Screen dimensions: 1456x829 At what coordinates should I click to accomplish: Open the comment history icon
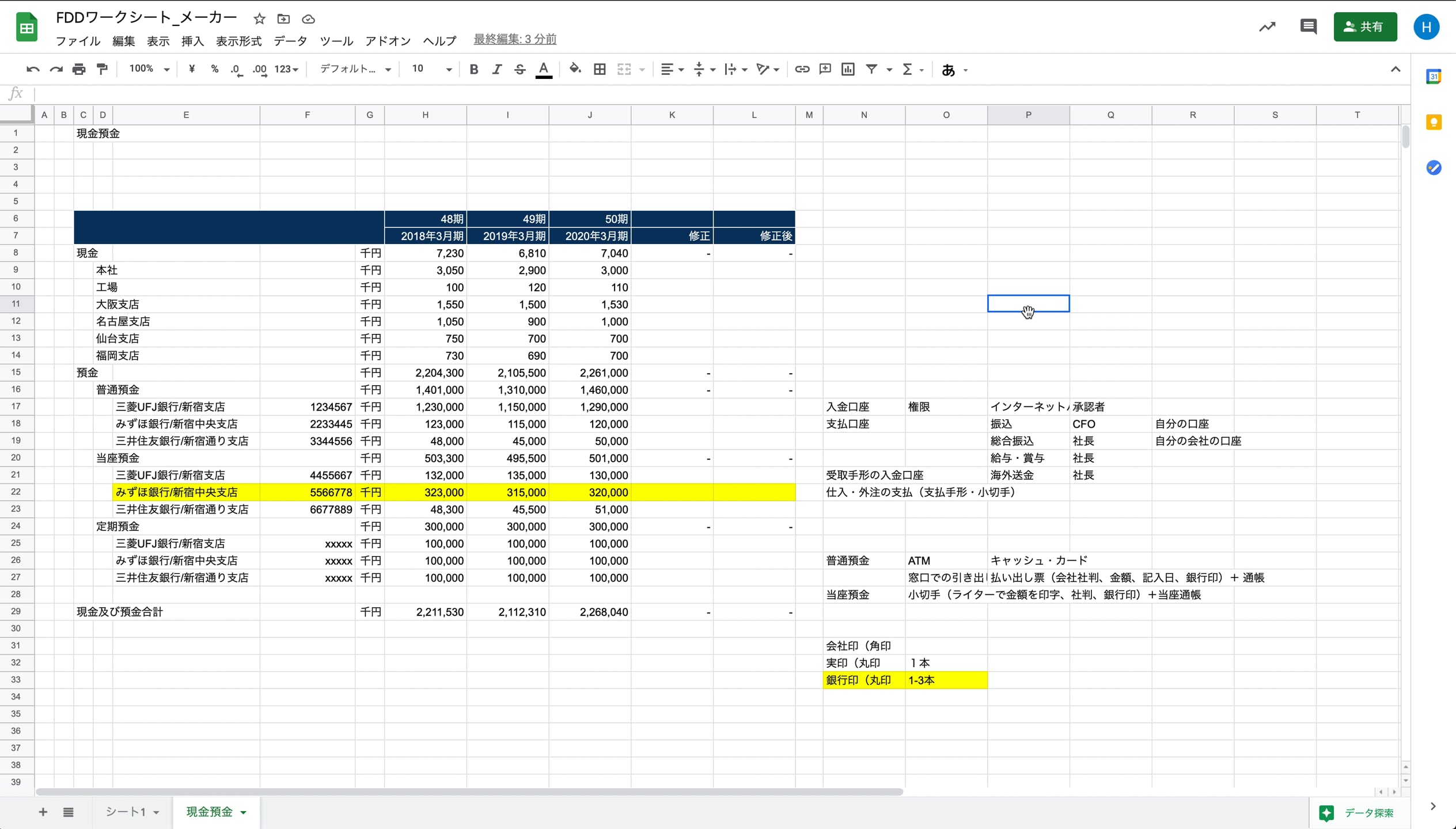(x=1308, y=26)
